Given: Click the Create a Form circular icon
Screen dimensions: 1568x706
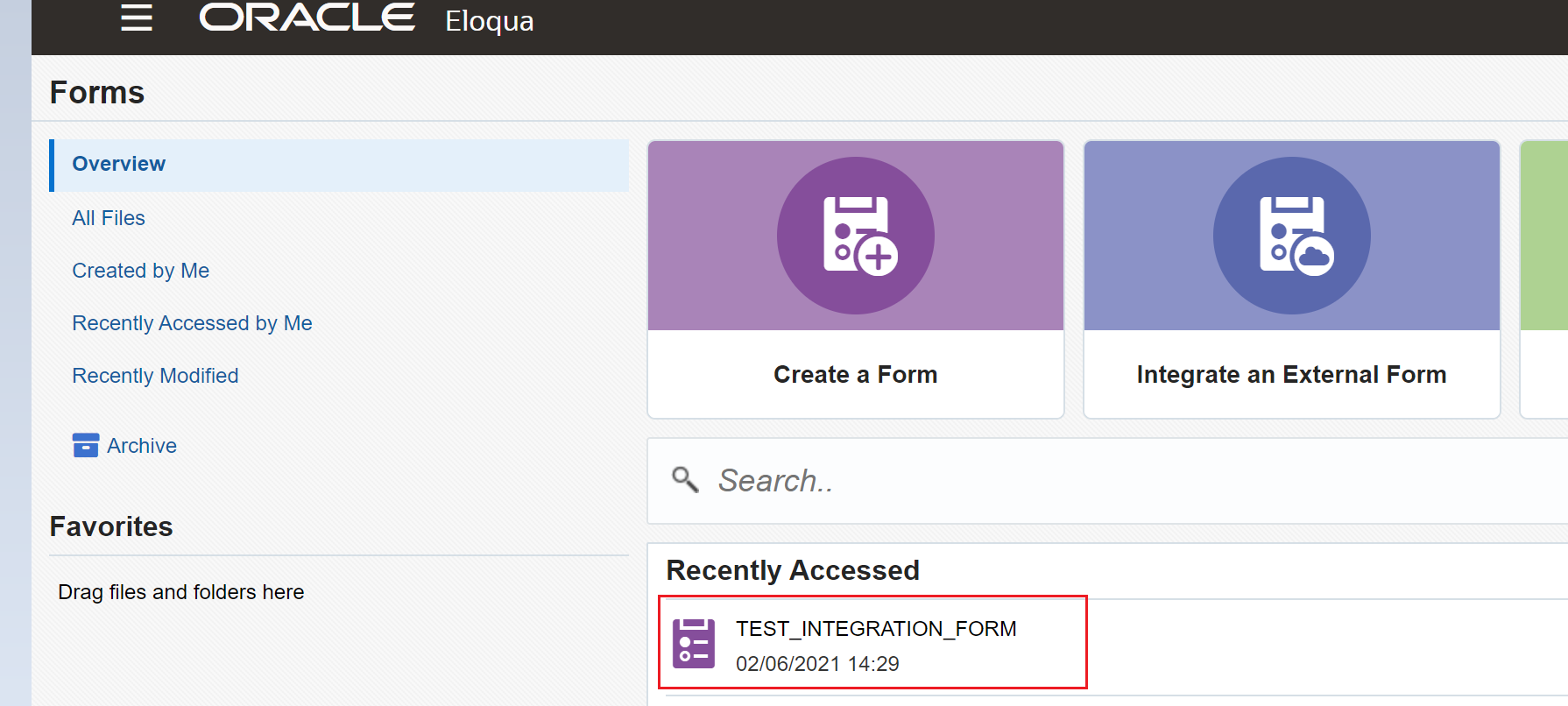Looking at the screenshot, I should pos(856,236).
